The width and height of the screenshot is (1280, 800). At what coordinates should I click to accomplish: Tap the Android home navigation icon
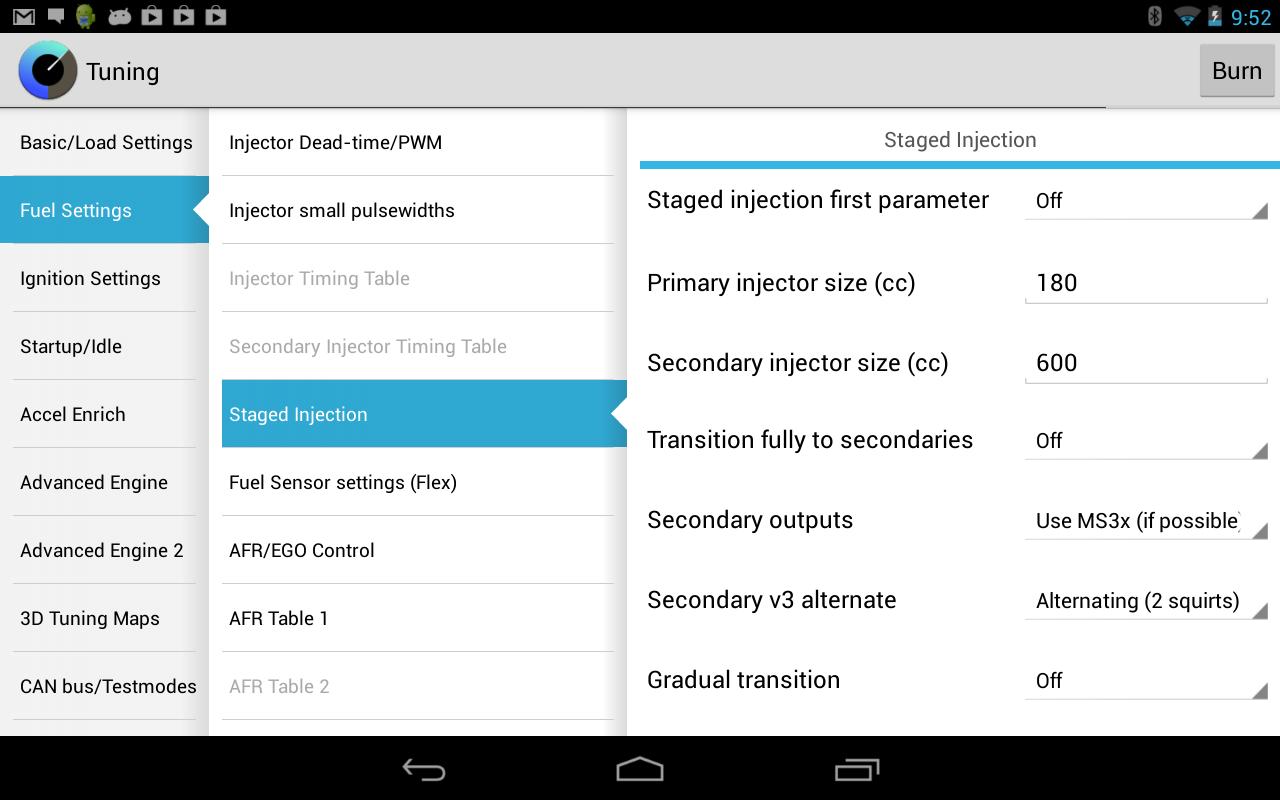(640, 769)
